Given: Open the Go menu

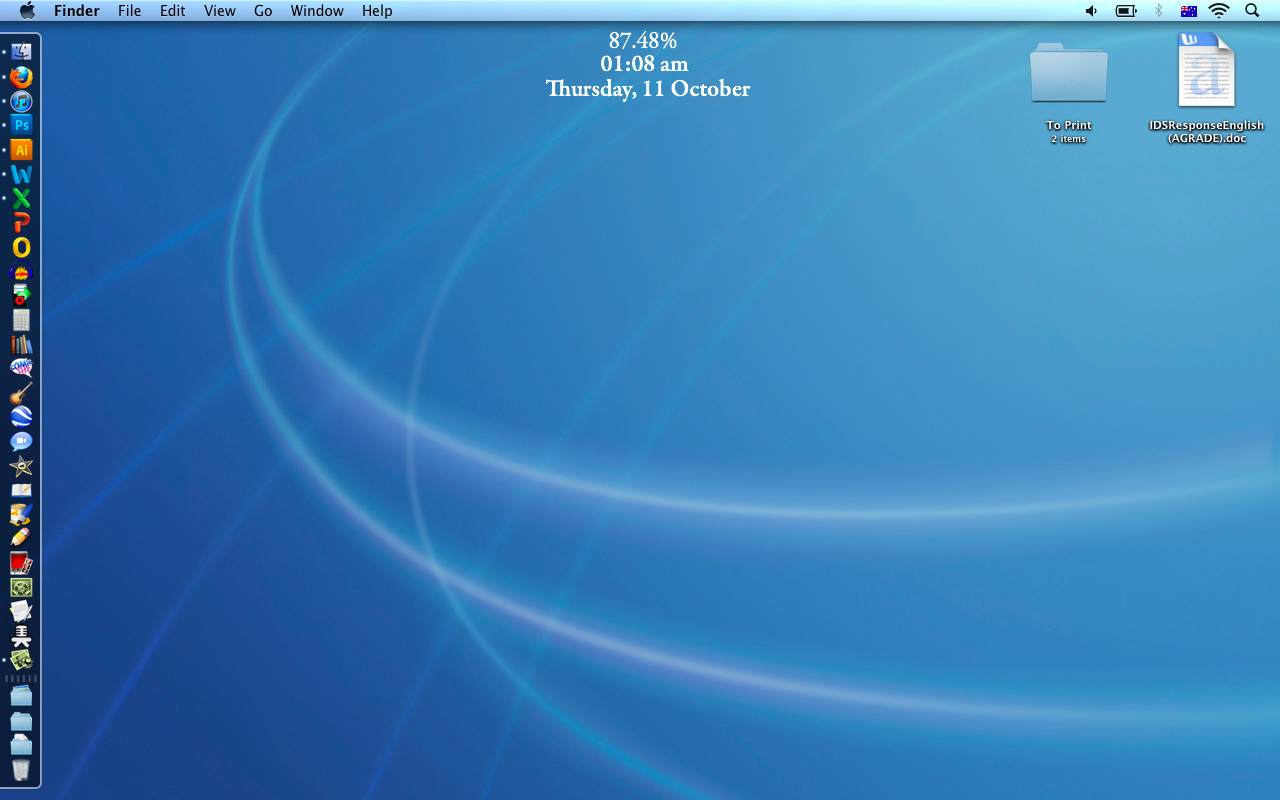Looking at the screenshot, I should pos(263,11).
